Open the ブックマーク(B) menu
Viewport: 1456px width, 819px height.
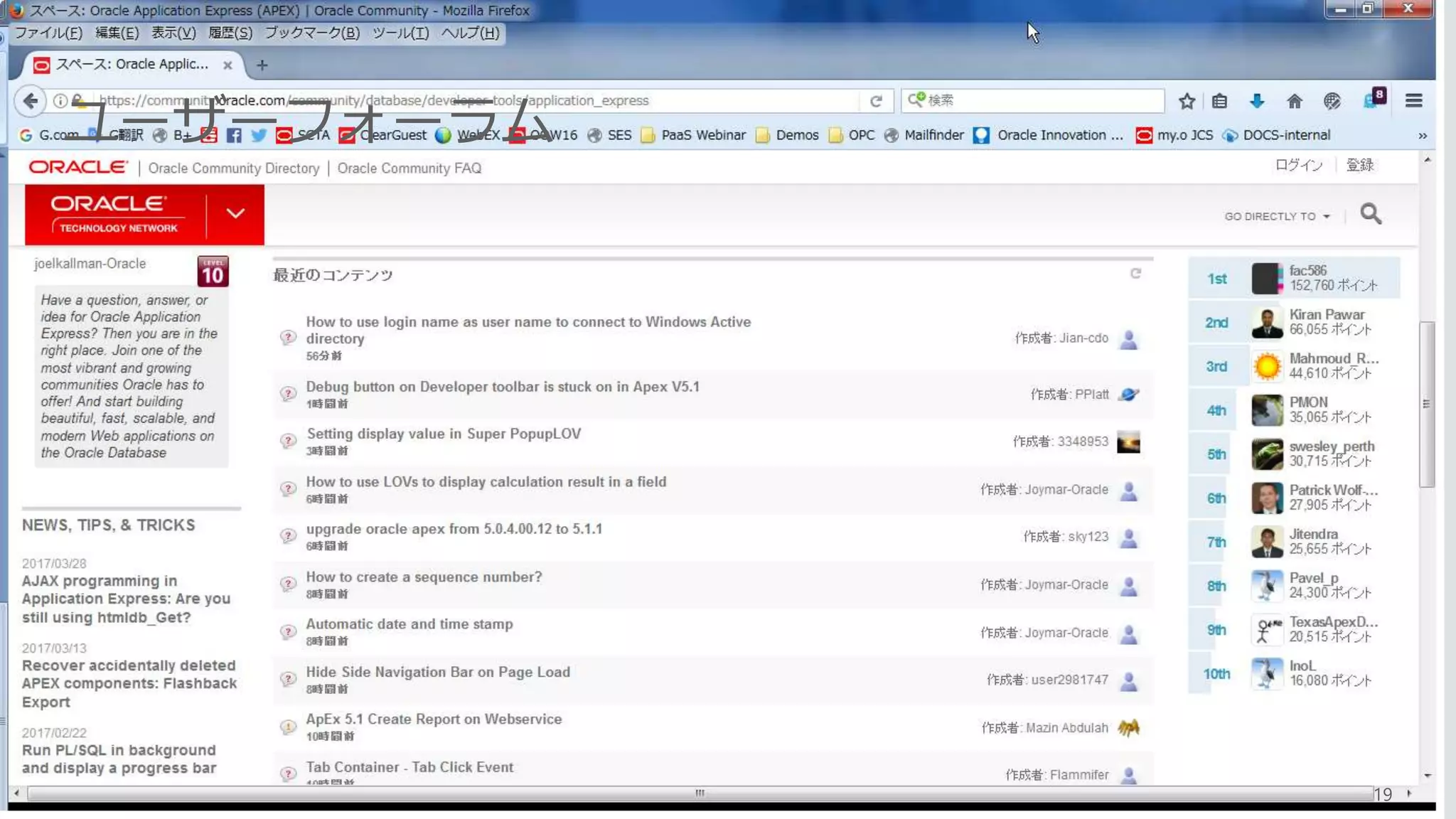pos(312,33)
